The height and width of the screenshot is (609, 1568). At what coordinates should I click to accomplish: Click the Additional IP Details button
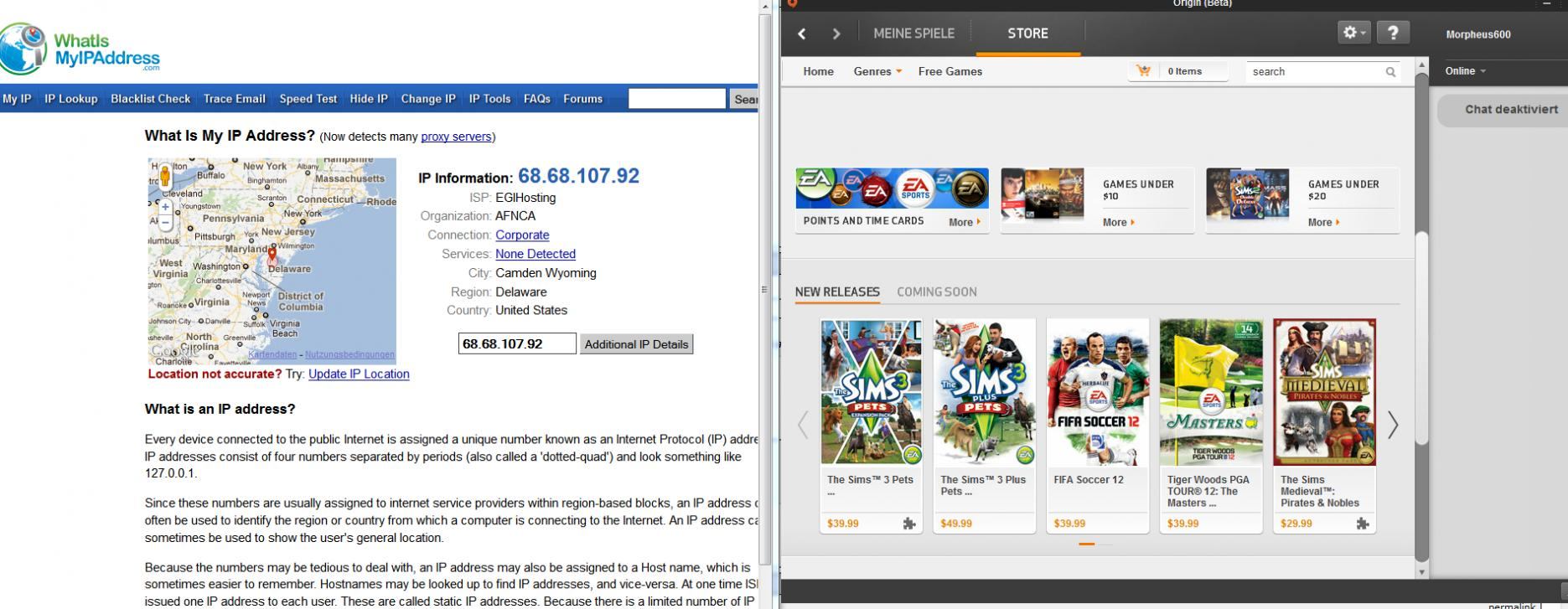coord(636,344)
